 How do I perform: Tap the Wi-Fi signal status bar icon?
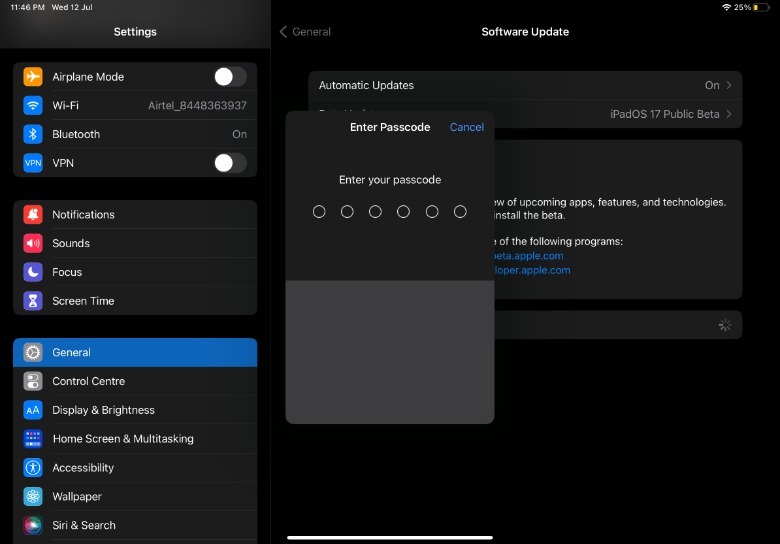pos(726,7)
